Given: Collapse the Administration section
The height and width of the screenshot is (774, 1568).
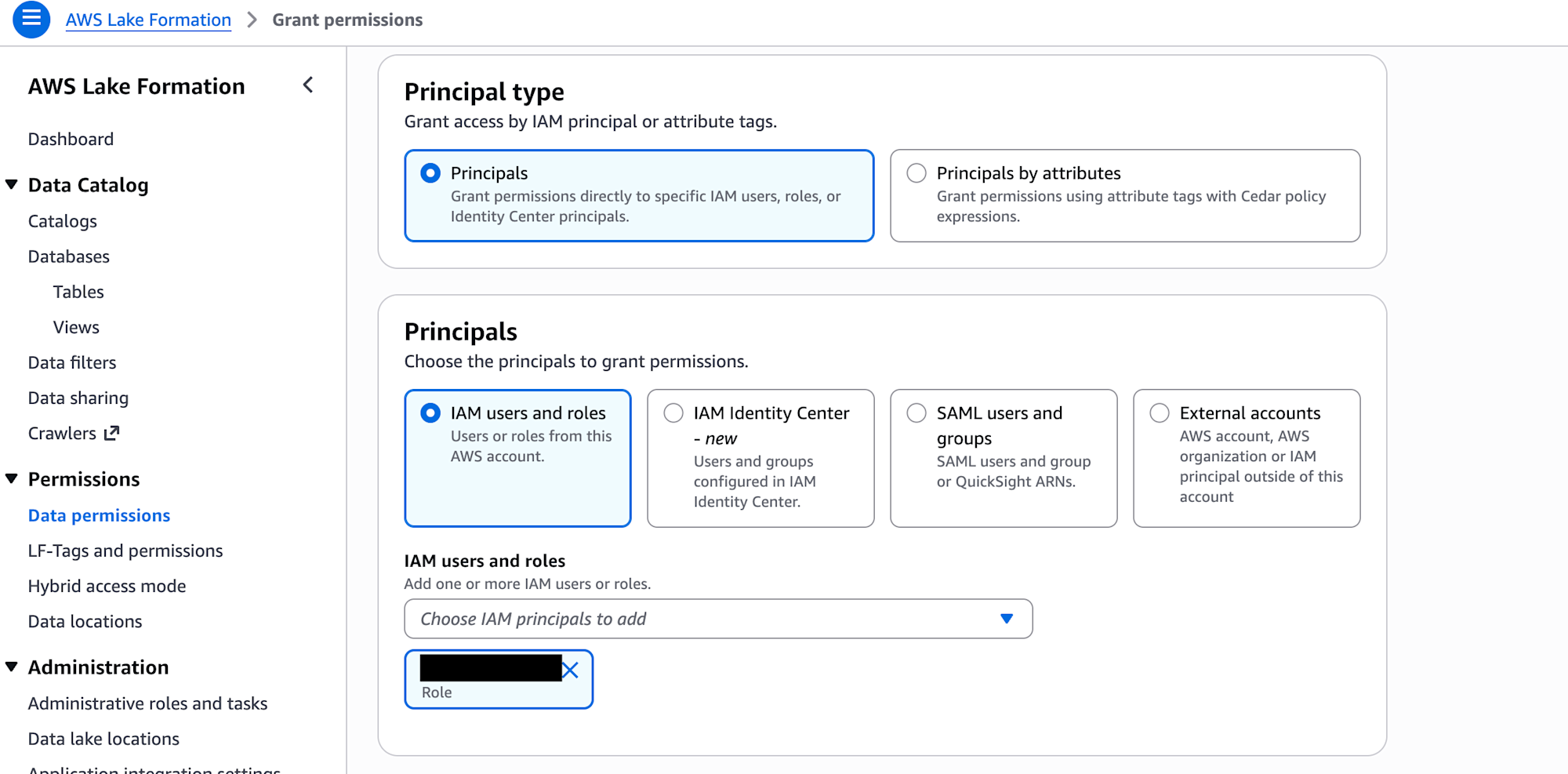Looking at the screenshot, I should tap(12, 667).
